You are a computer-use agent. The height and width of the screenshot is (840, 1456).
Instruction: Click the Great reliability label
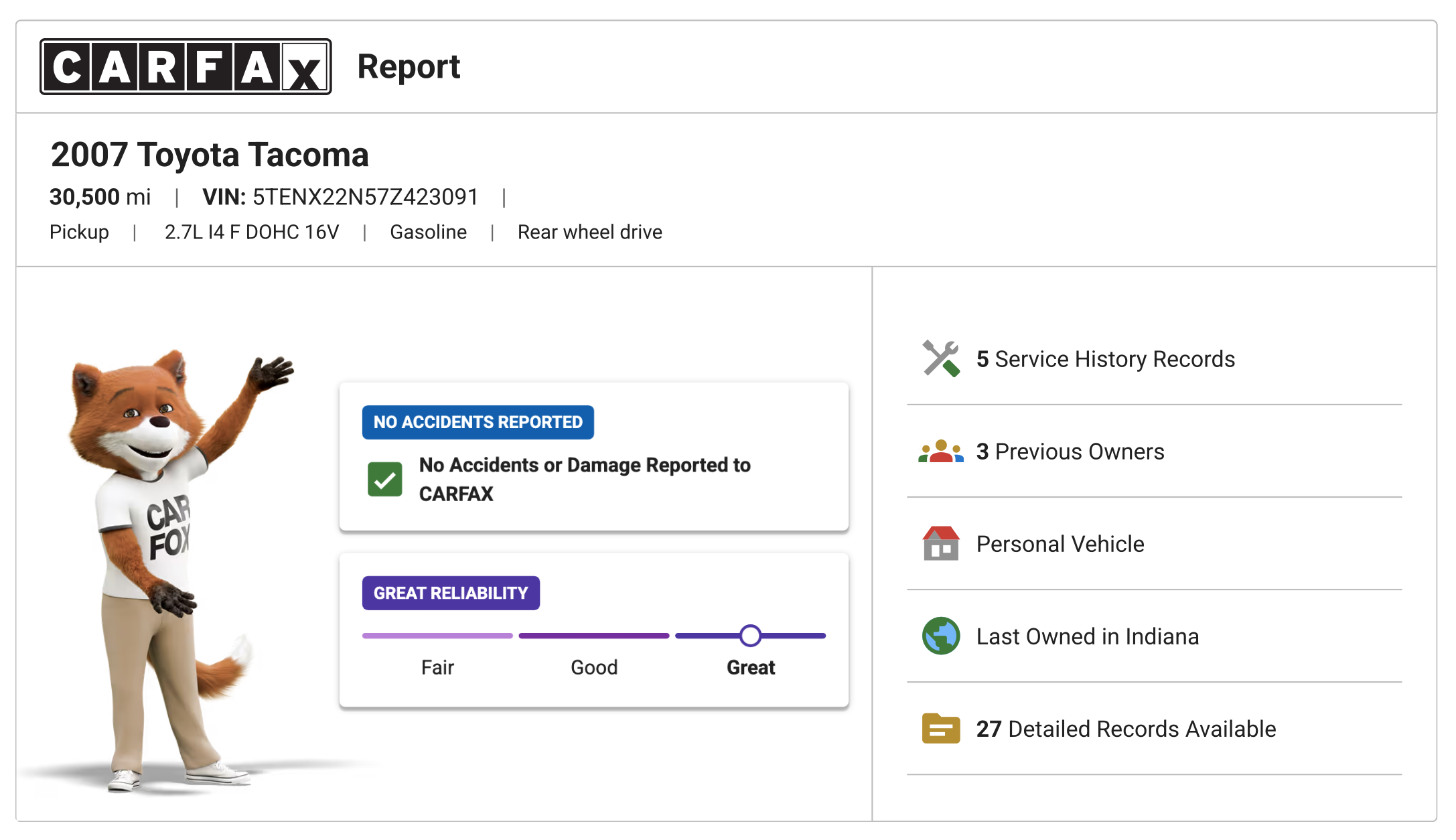click(x=751, y=667)
